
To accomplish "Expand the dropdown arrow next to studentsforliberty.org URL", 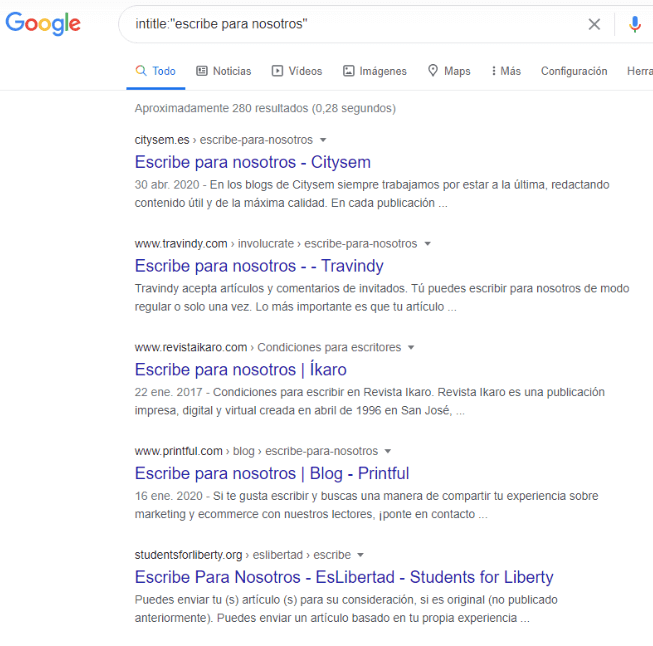I will (x=361, y=555).
